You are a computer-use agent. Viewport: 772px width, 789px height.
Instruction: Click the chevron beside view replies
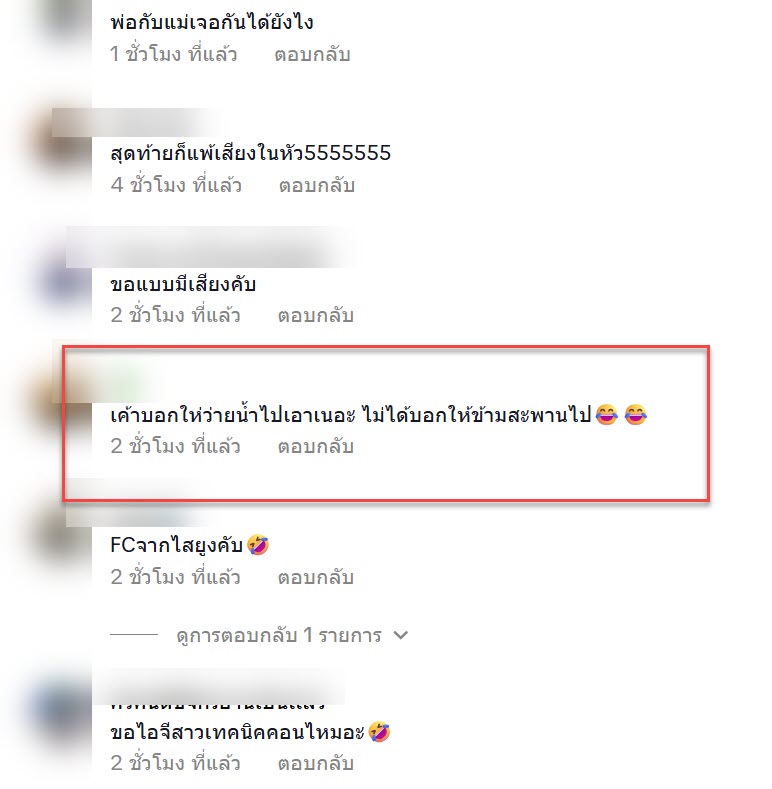(x=401, y=636)
